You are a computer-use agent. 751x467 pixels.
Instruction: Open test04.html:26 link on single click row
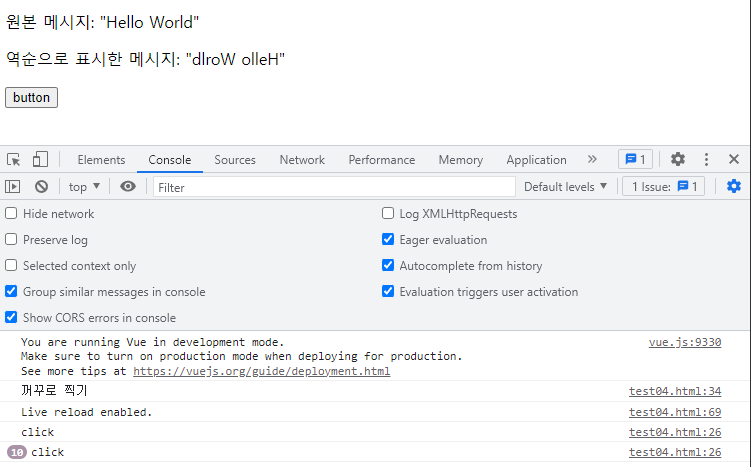pyautogui.click(x=675, y=432)
